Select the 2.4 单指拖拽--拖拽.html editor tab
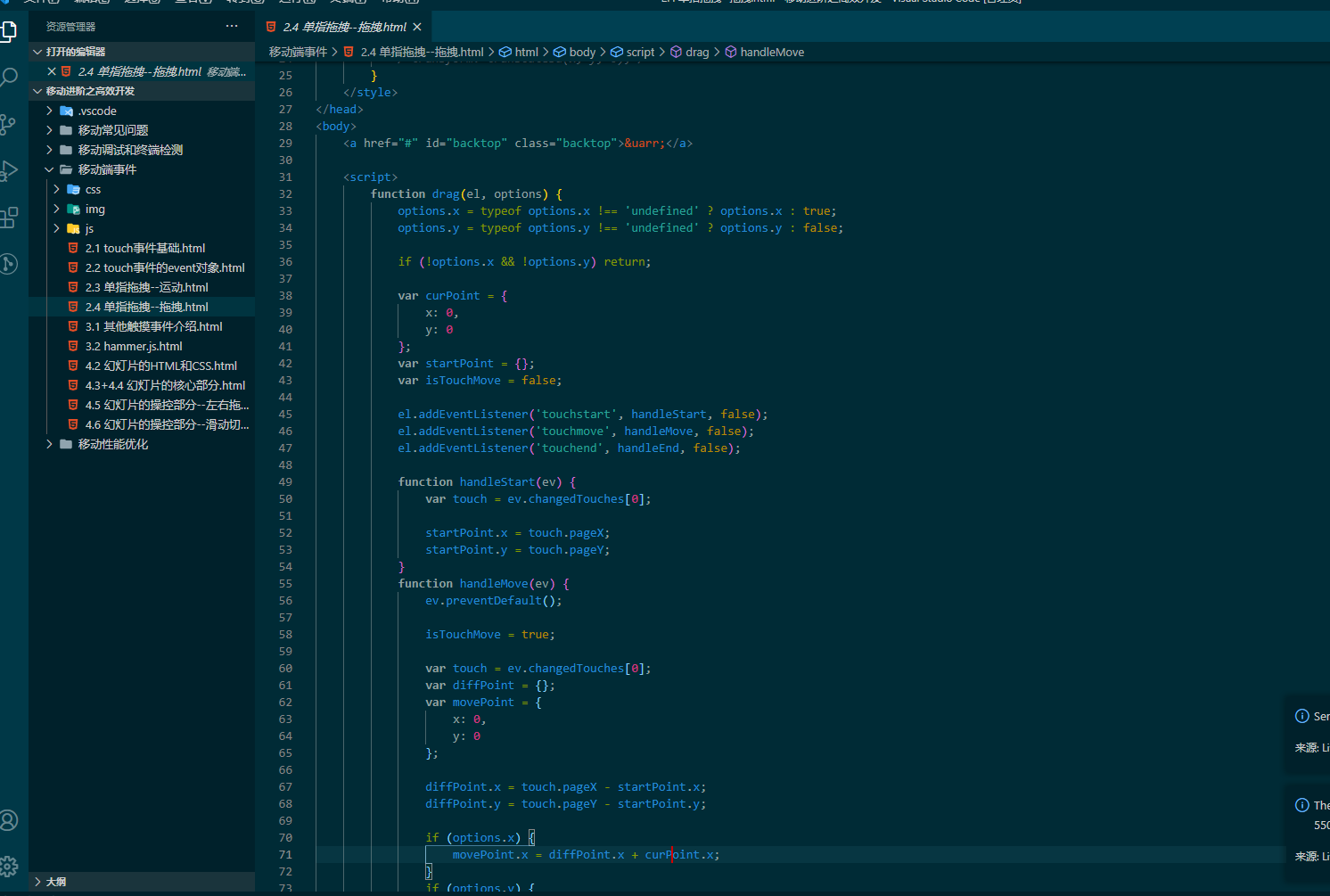The image size is (1330, 896). tap(344, 27)
